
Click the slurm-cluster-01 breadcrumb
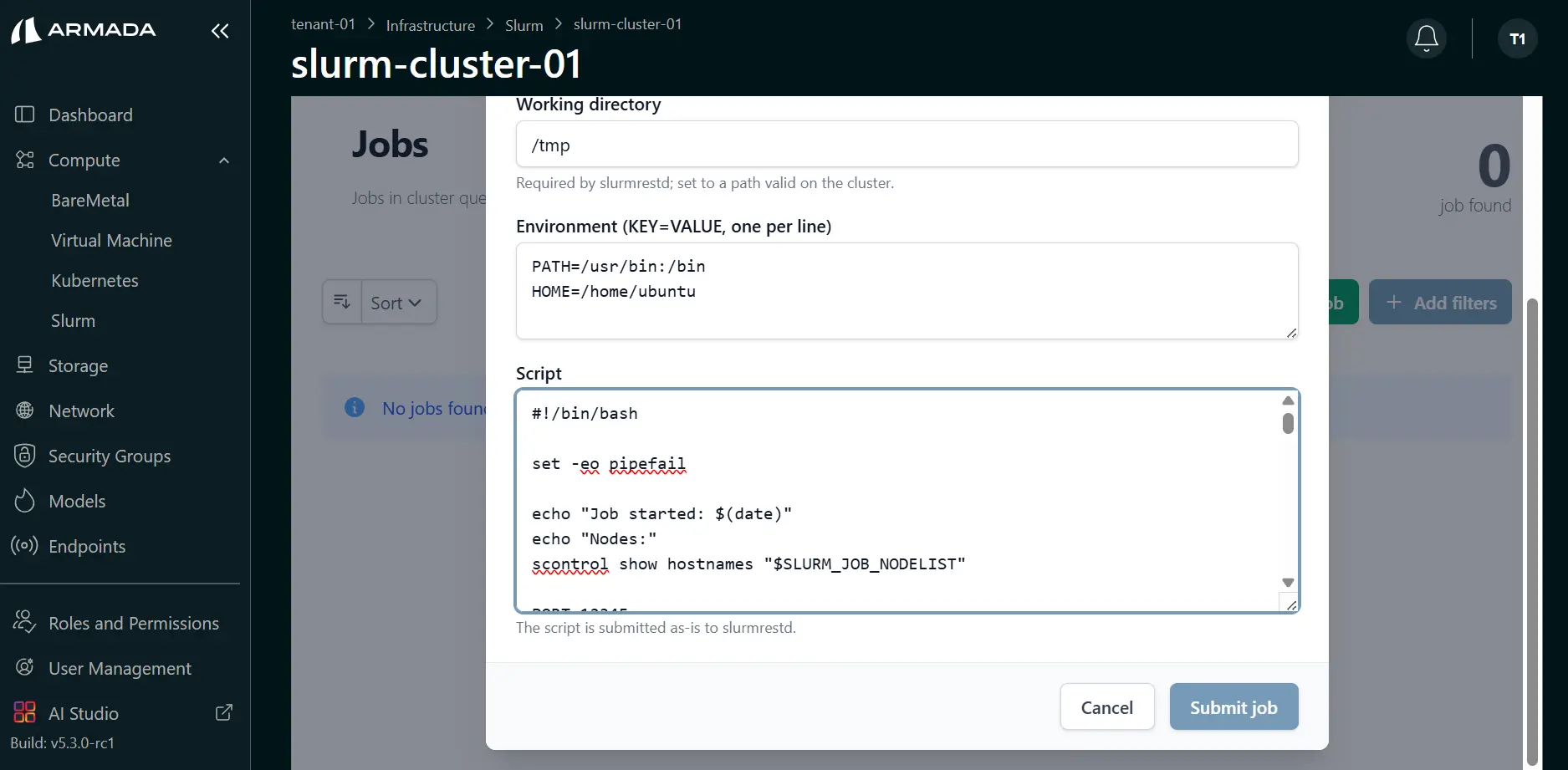[x=628, y=24]
